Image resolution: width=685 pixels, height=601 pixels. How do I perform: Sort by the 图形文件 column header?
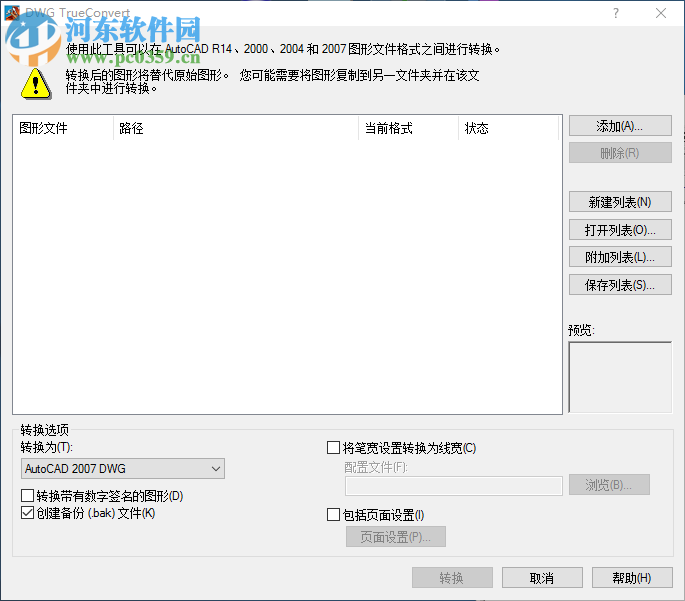[x=63, y=128]
